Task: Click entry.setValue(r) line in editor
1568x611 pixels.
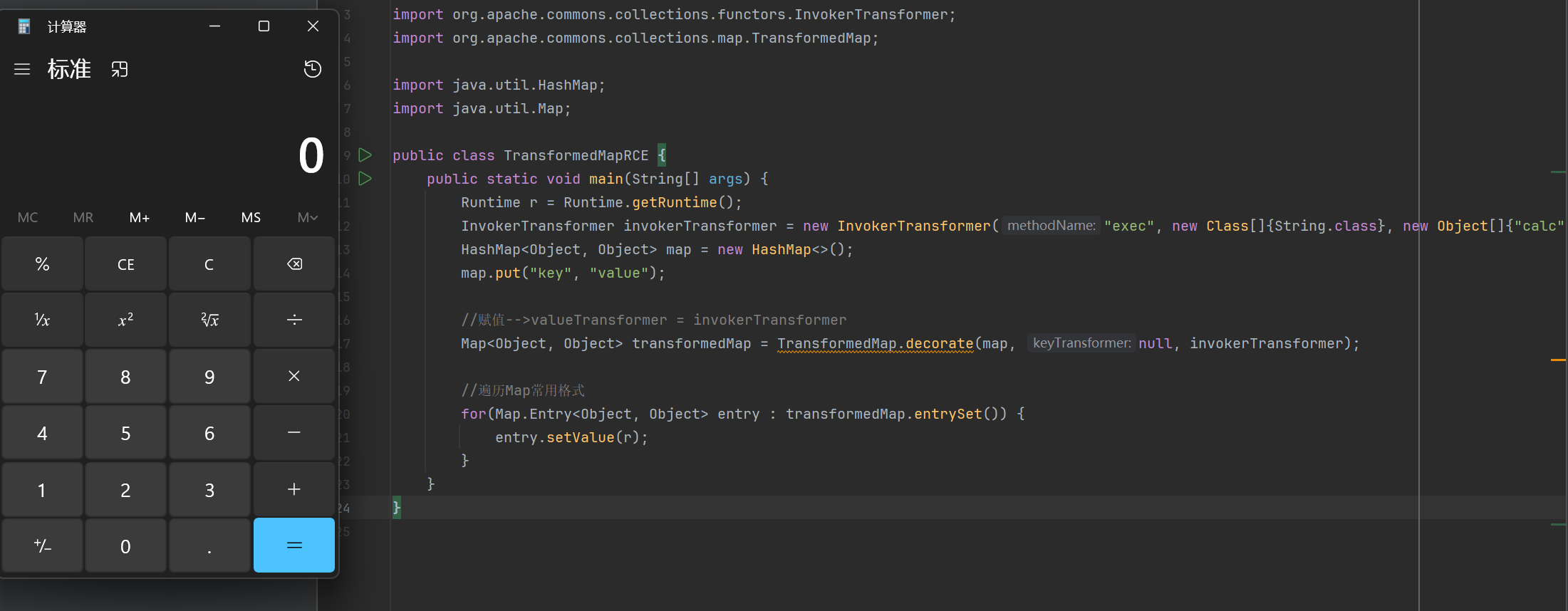Action: click(571, 437)
